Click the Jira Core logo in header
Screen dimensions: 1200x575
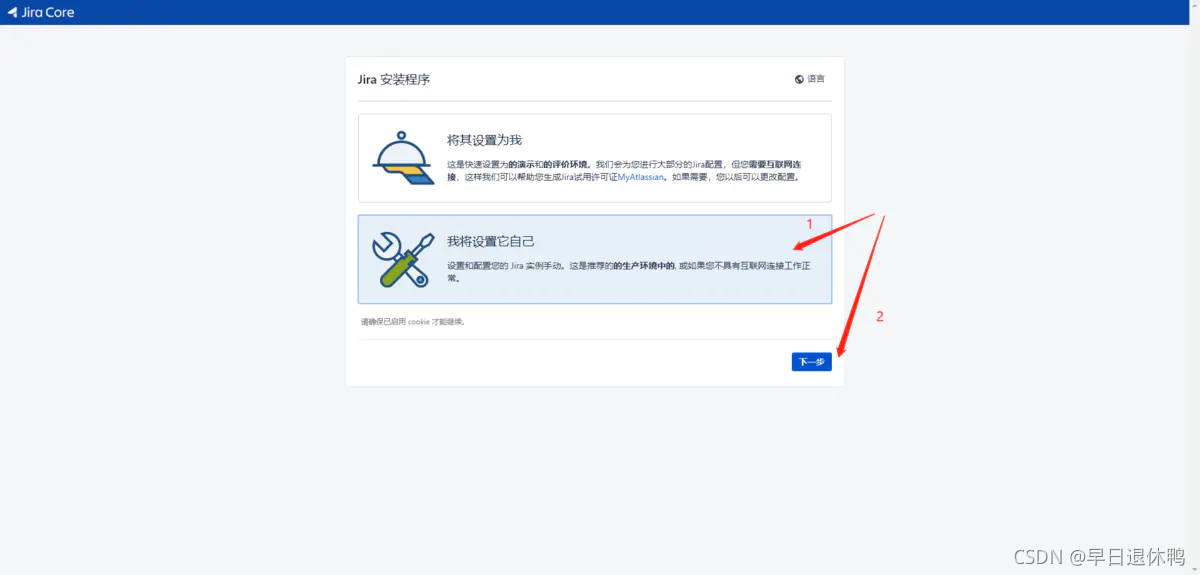[41, 12]
